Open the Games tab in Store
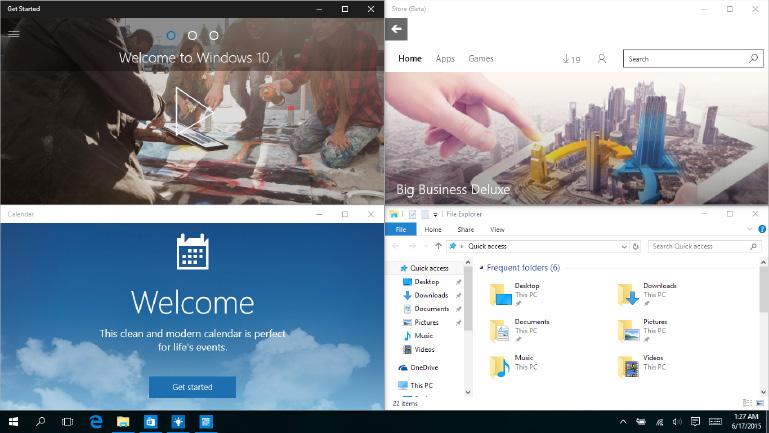The width and height of the screenshot is (769, 433). tap(481, 58)
